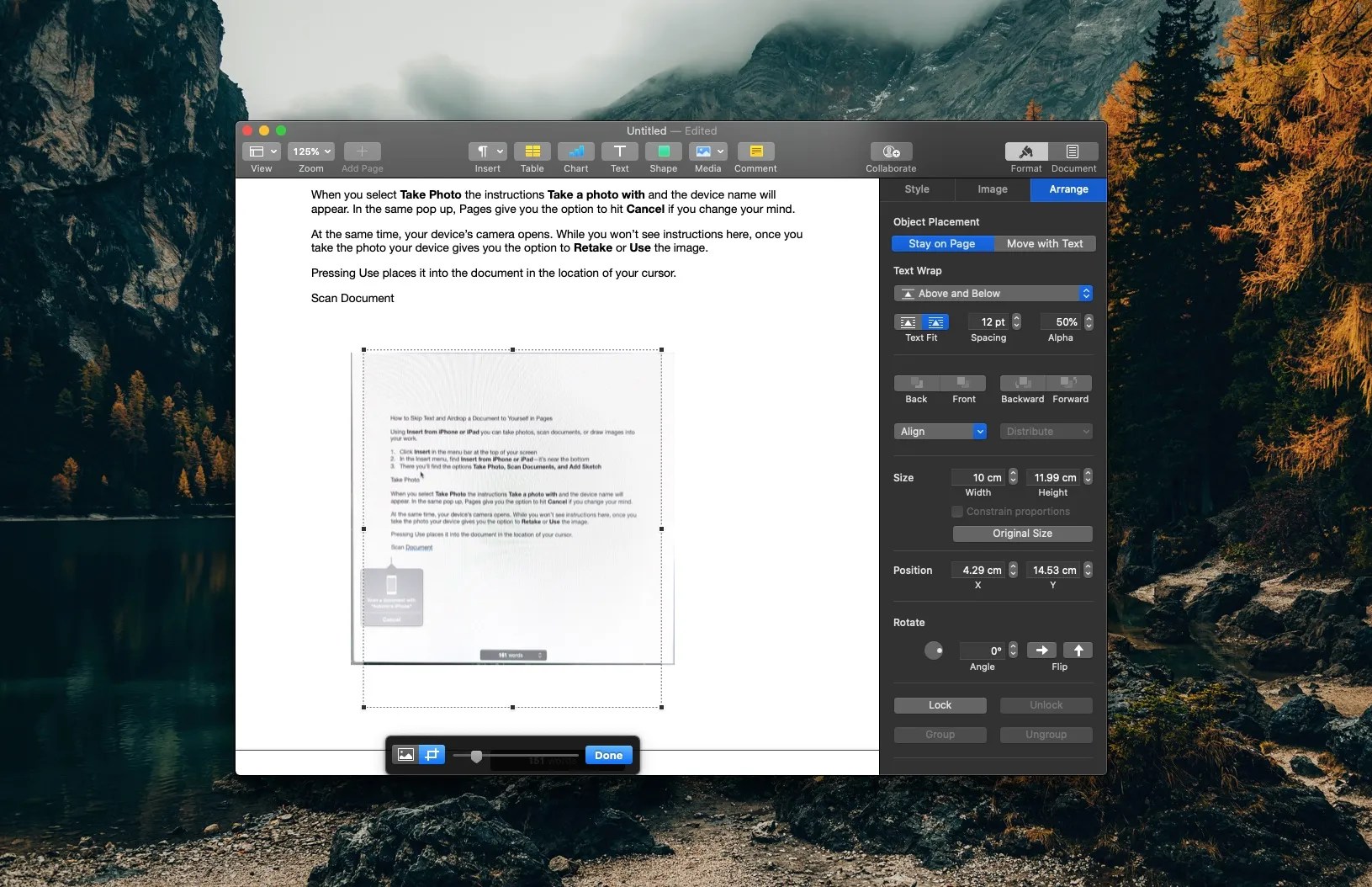Viewport: 1372px width, 887px height.
Task: Click Done to finish masking
Action: 607,755
